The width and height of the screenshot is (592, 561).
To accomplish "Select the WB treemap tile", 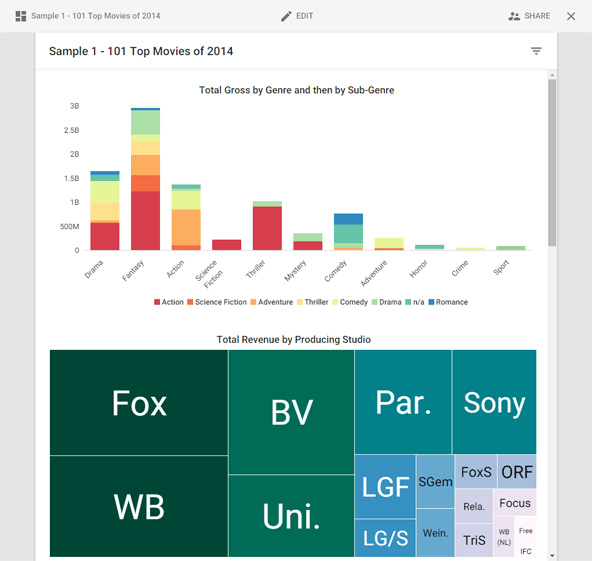I will 139,506.
